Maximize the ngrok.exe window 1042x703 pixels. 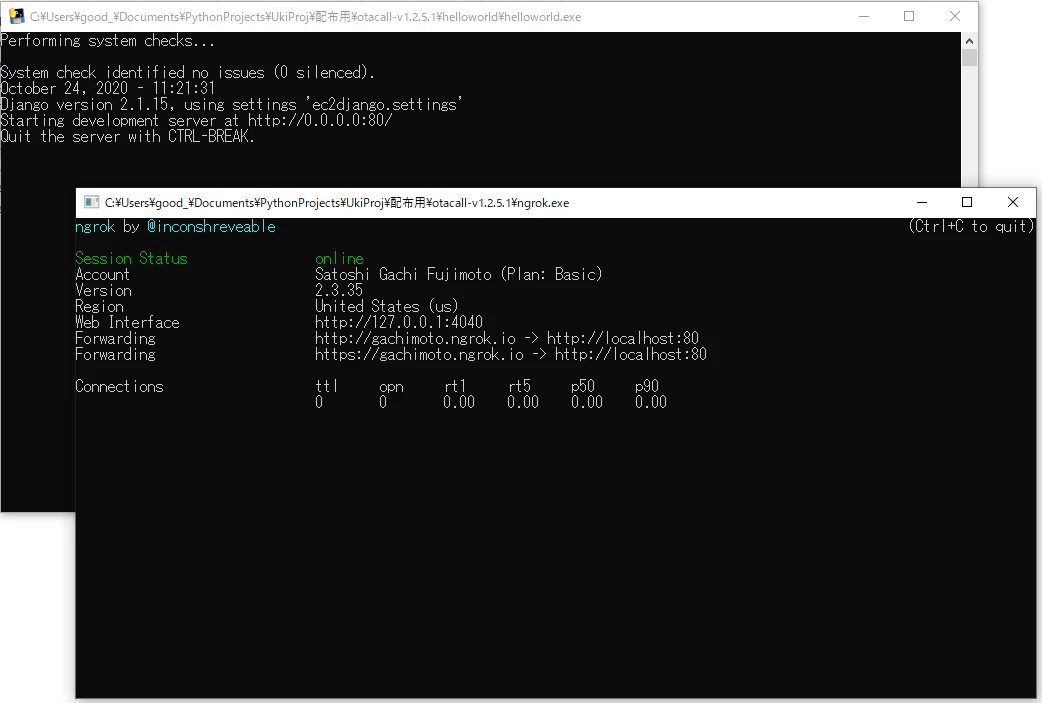tap(967, 202)
